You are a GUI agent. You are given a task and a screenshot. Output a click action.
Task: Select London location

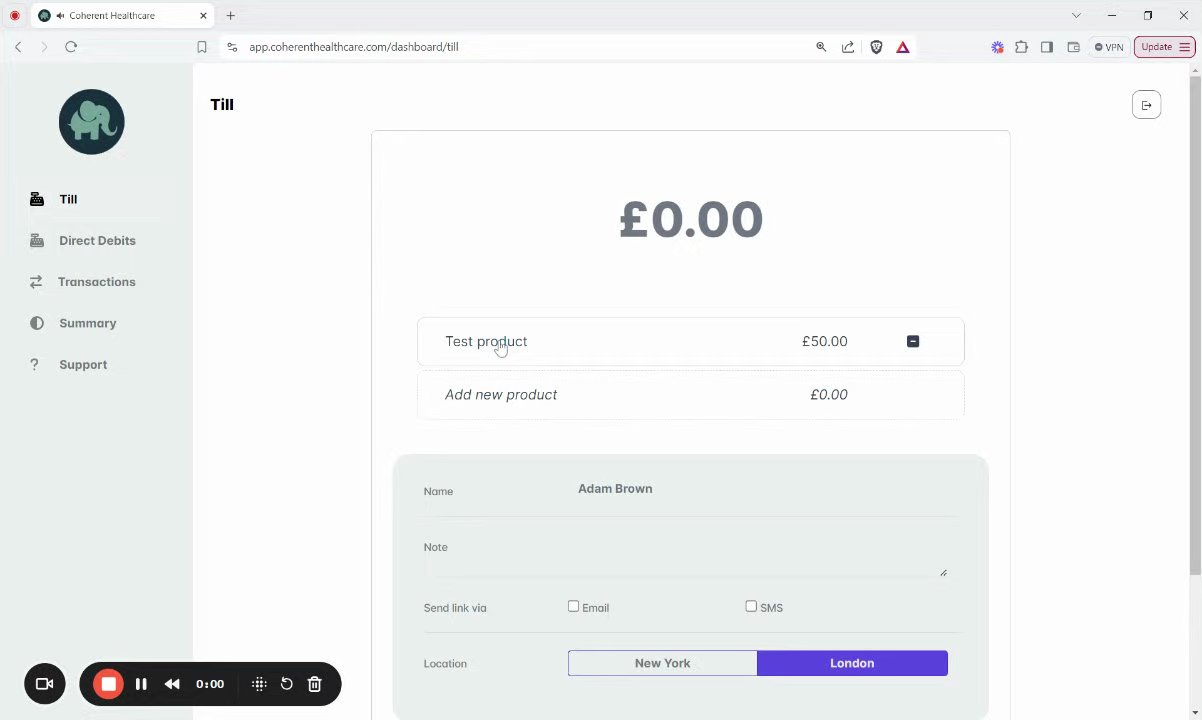click(852, 663)
